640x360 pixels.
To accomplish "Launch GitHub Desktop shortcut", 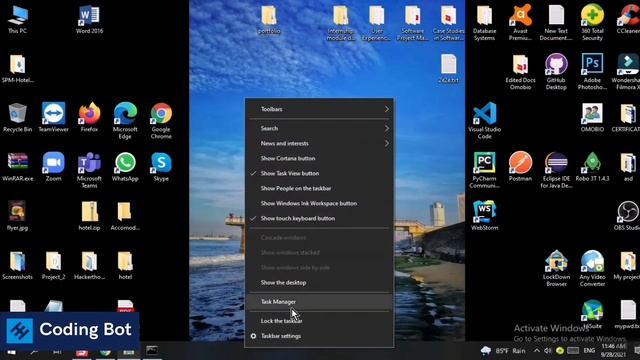I will 556,71.
